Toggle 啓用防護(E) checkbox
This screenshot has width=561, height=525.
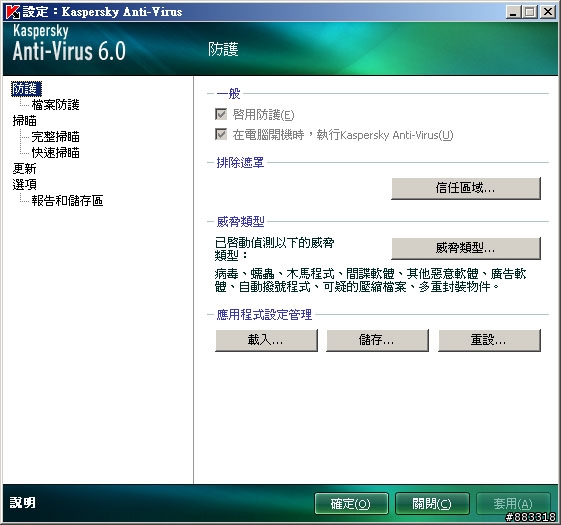(221, 115)
